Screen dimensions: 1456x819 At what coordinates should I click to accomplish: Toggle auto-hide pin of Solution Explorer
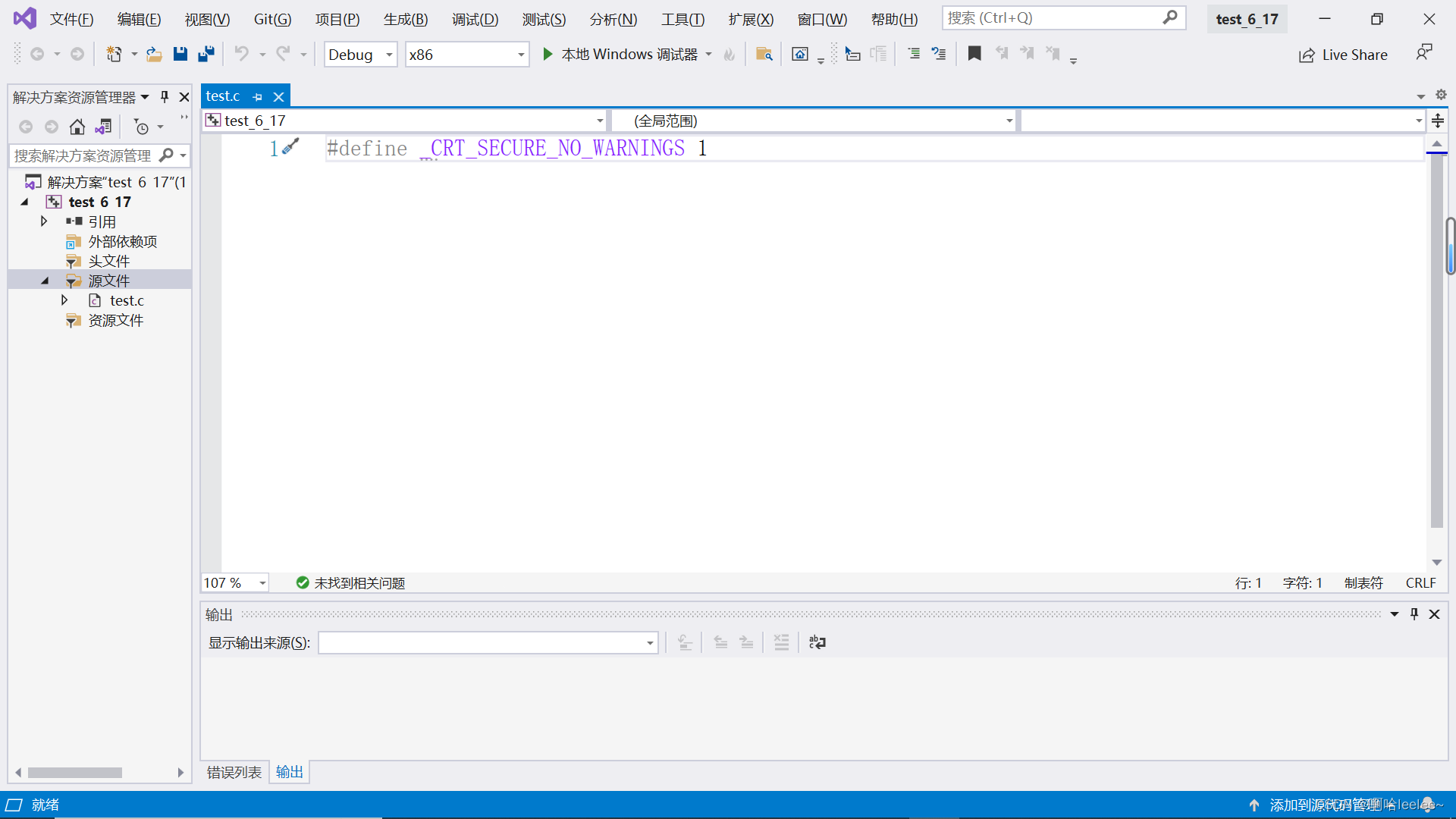(x=165, y=97)
